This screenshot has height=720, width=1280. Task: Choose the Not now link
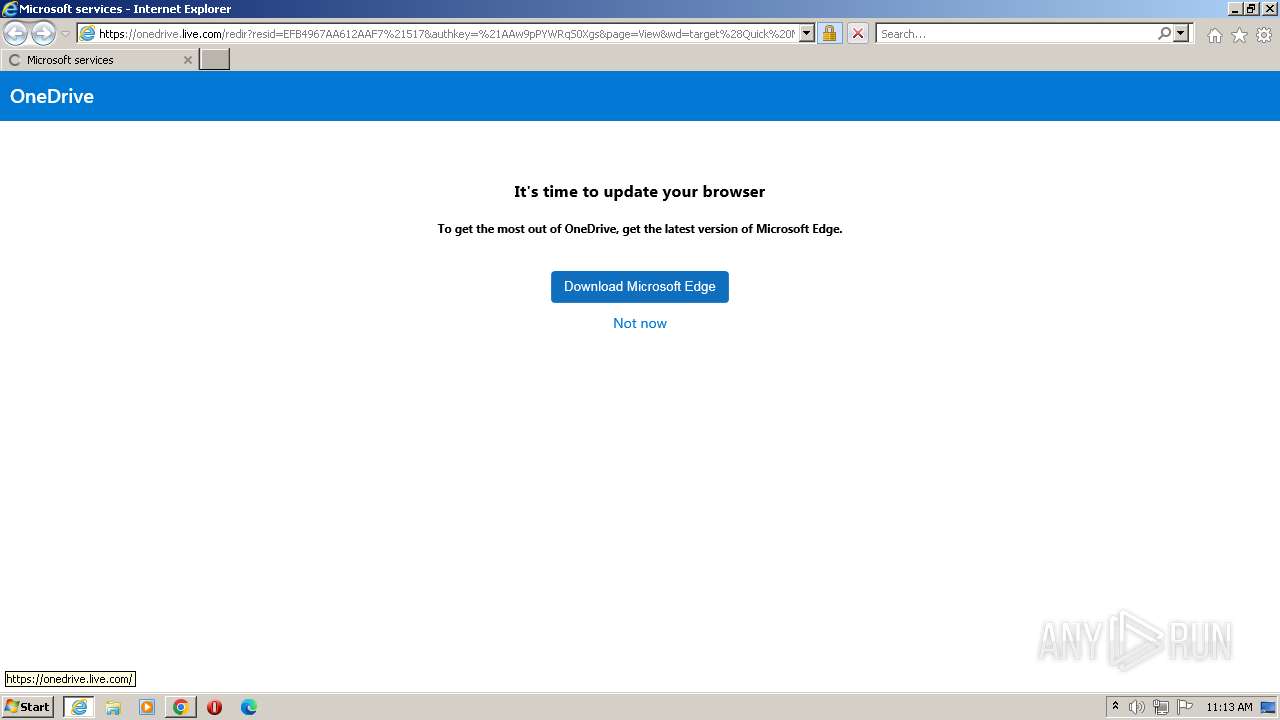(640, 323)
